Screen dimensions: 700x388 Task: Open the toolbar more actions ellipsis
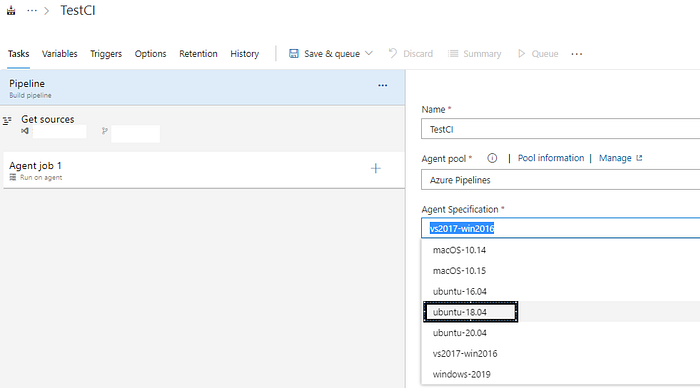pyautogui.click(x=577, y=54)
